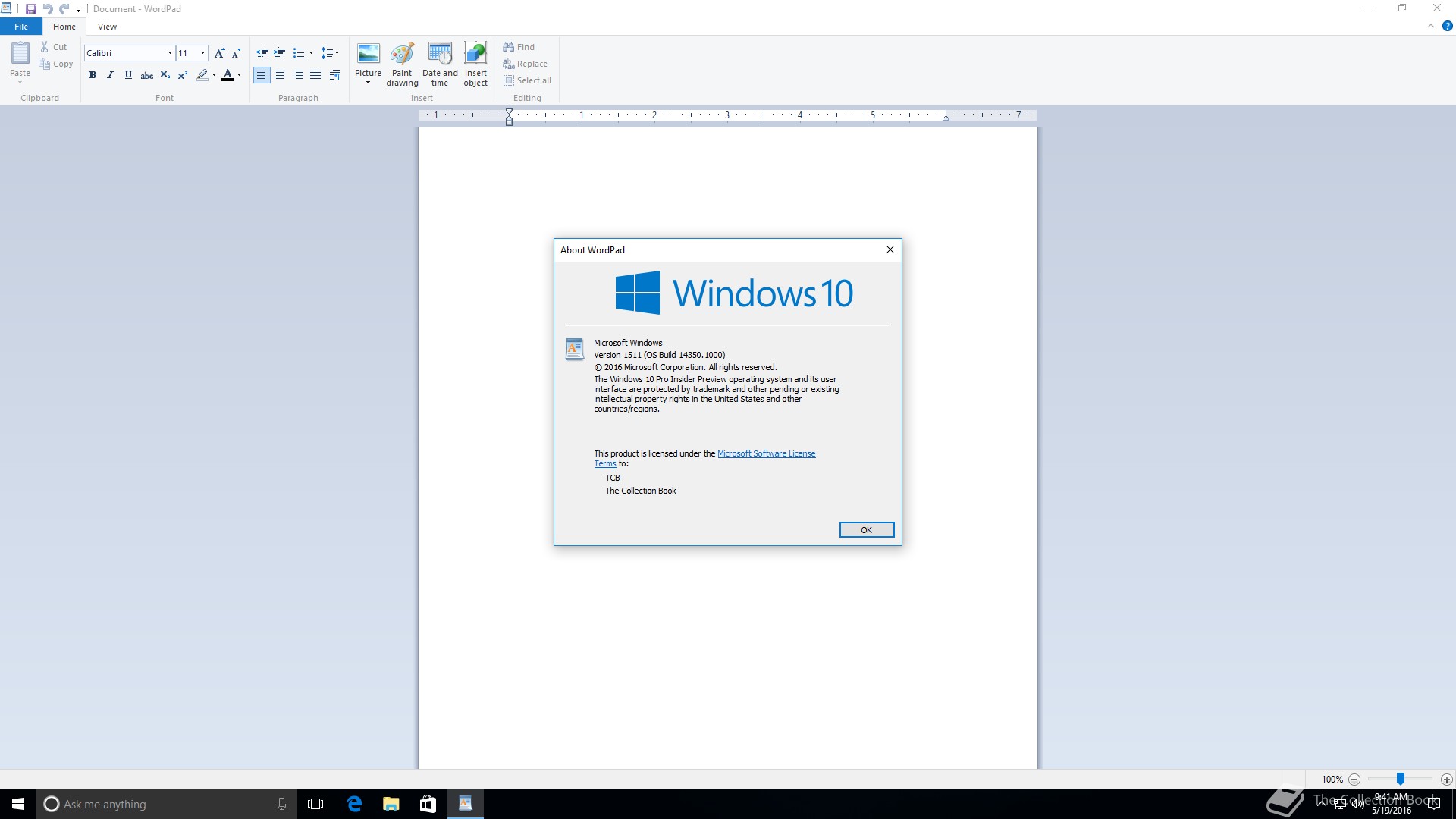The height and width of the screenshot is (819, 1456).
Task: Open the File menu tab
Action: (21, 27)
